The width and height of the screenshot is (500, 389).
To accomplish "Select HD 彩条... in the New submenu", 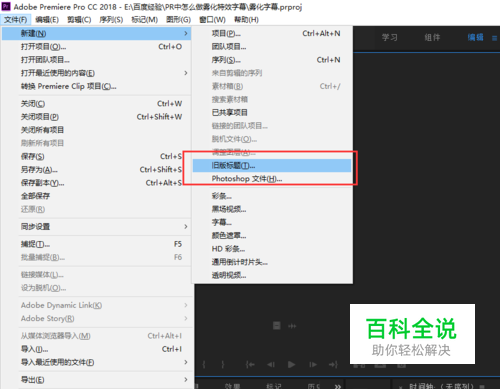I will (x=272, y=249).
